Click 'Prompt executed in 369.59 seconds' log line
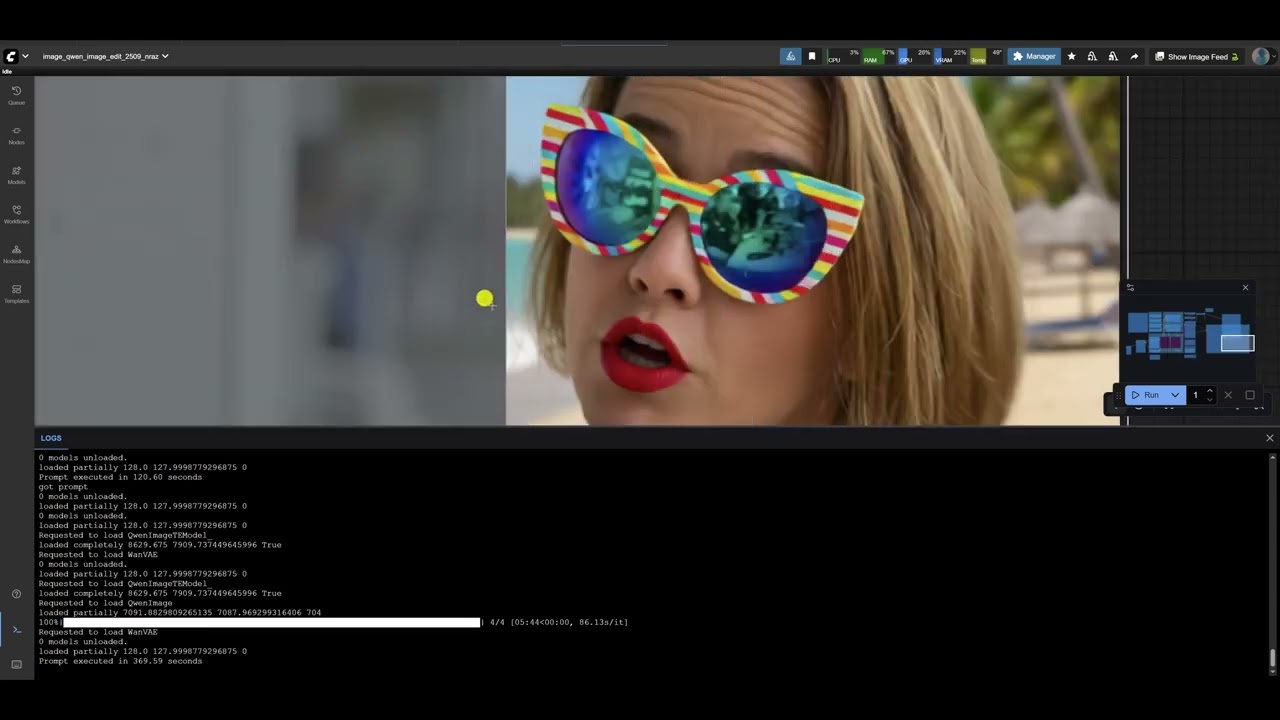 point(120,661)
